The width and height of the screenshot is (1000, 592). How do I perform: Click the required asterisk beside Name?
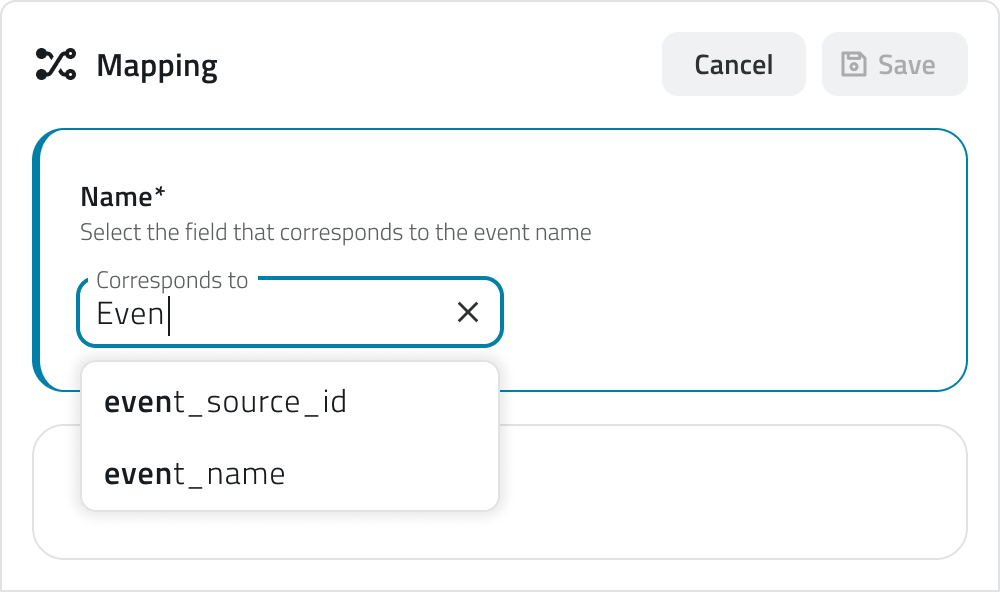159,195
